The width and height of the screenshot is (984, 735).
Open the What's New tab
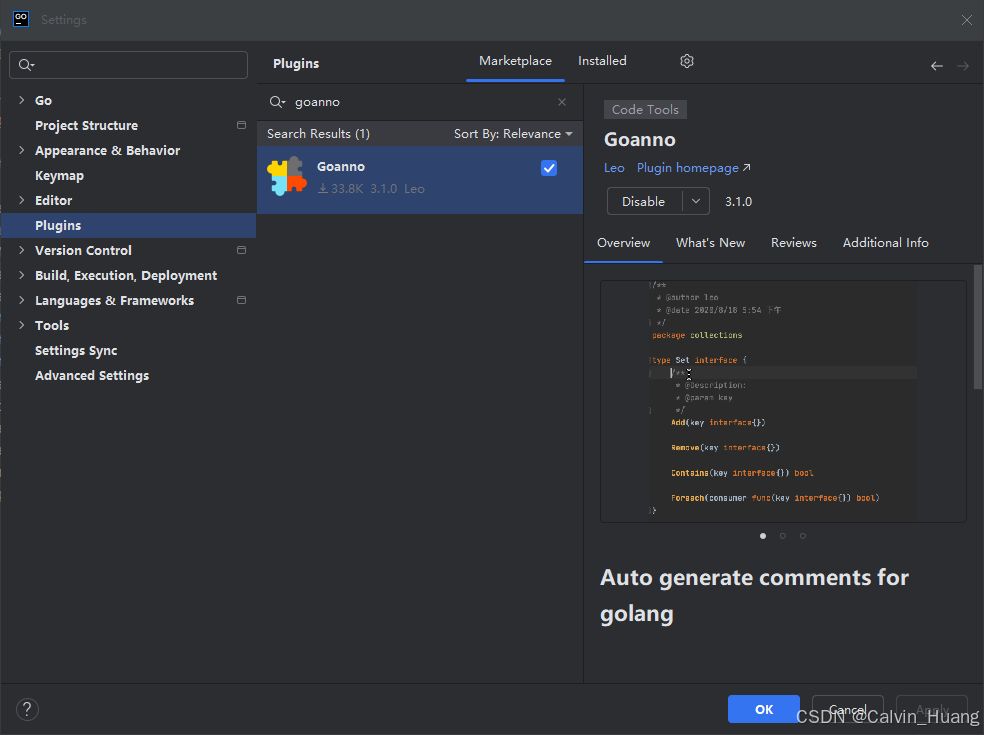[x=710, y=243]
